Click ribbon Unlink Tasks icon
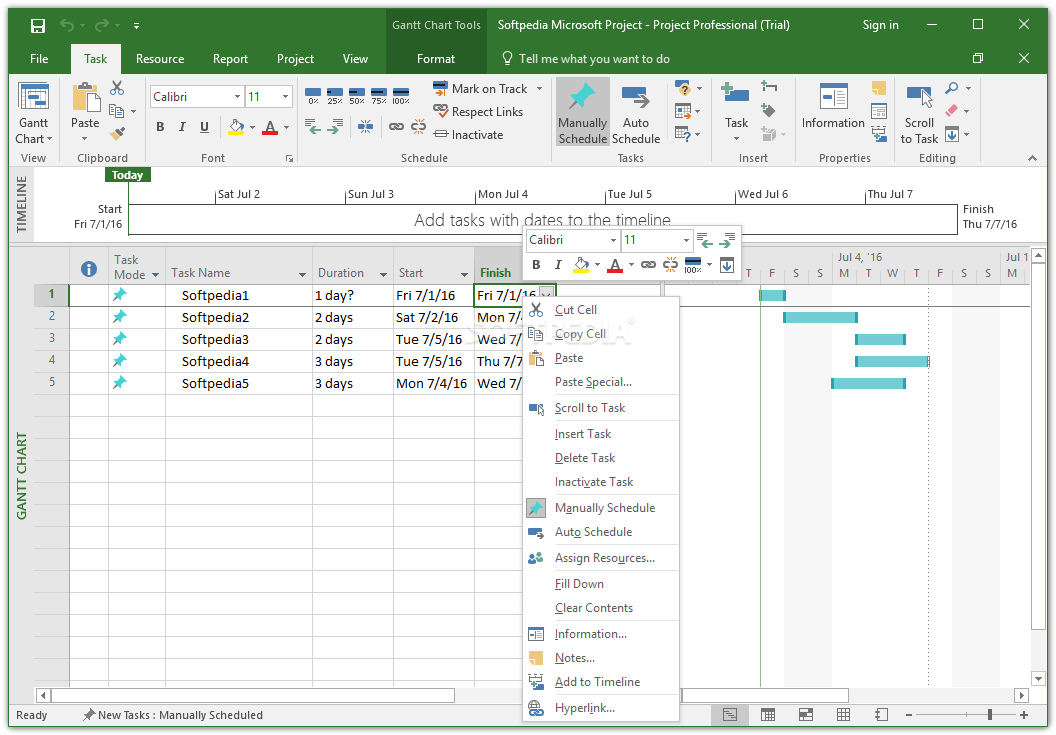This screenshot has width=1056, height=735. click(418, 126)
